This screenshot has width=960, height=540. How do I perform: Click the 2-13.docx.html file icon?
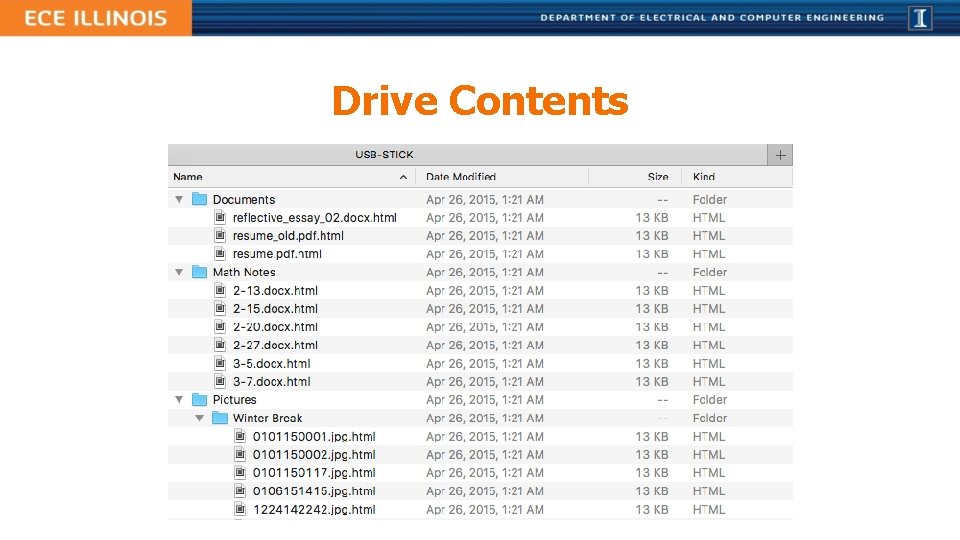coord(220,290)
